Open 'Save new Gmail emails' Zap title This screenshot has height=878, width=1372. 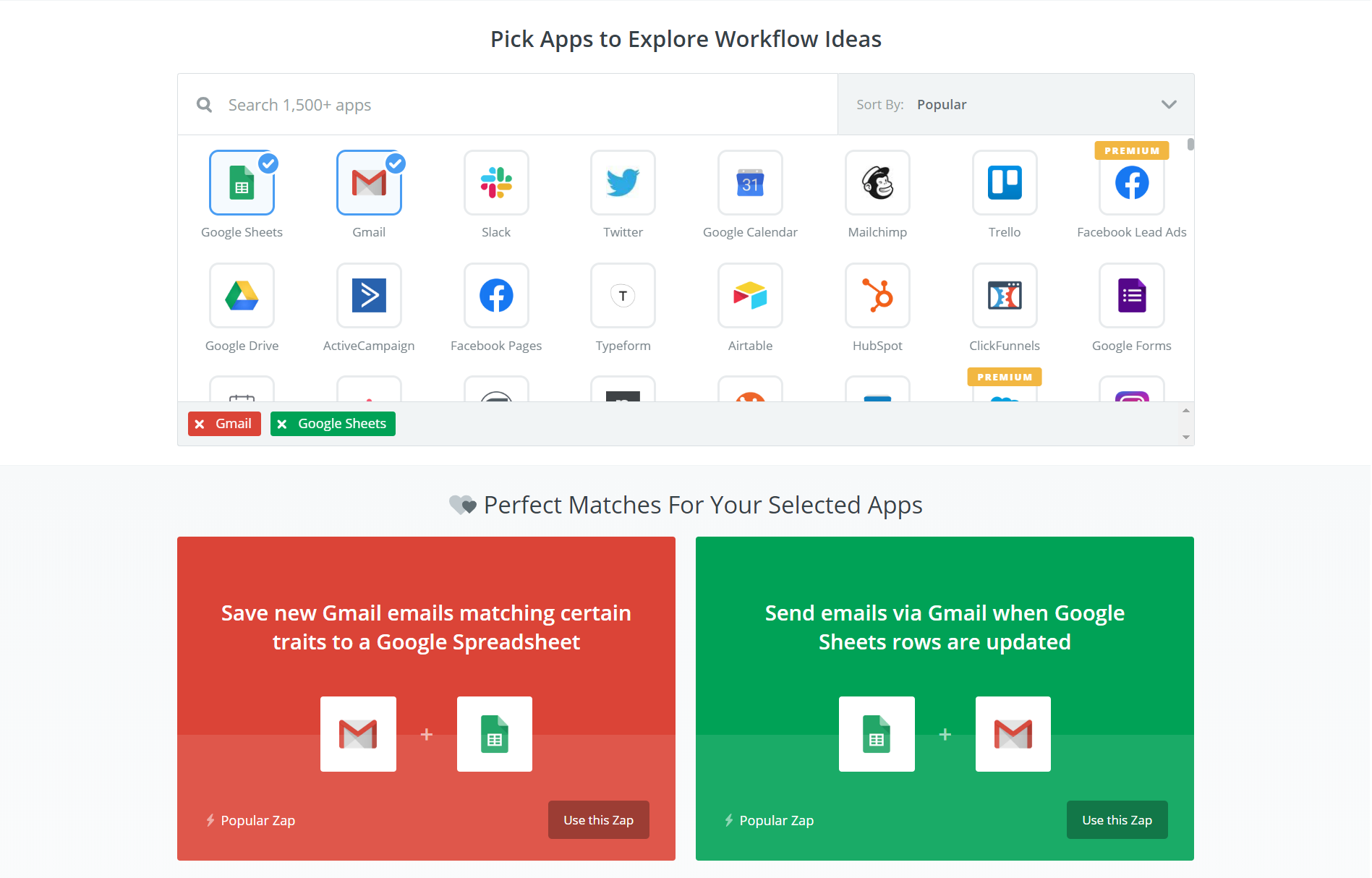[426, 627]
